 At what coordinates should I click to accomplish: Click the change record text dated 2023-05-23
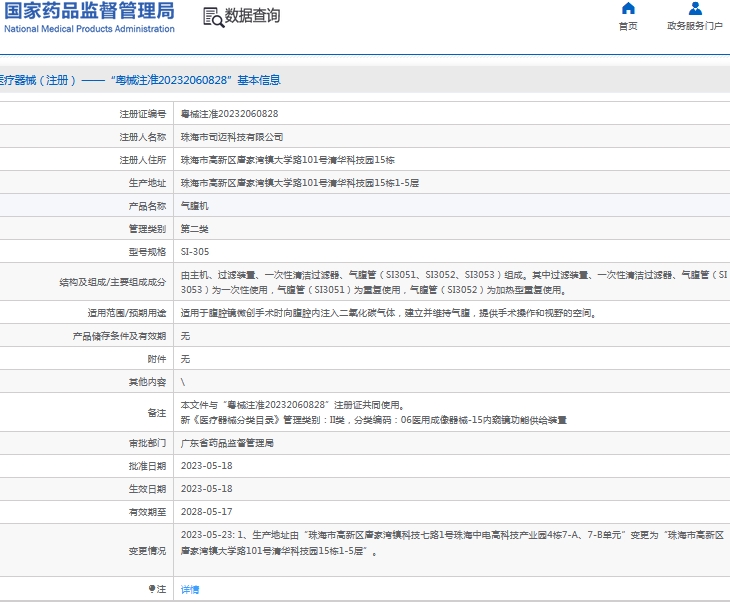pos(453,543)
